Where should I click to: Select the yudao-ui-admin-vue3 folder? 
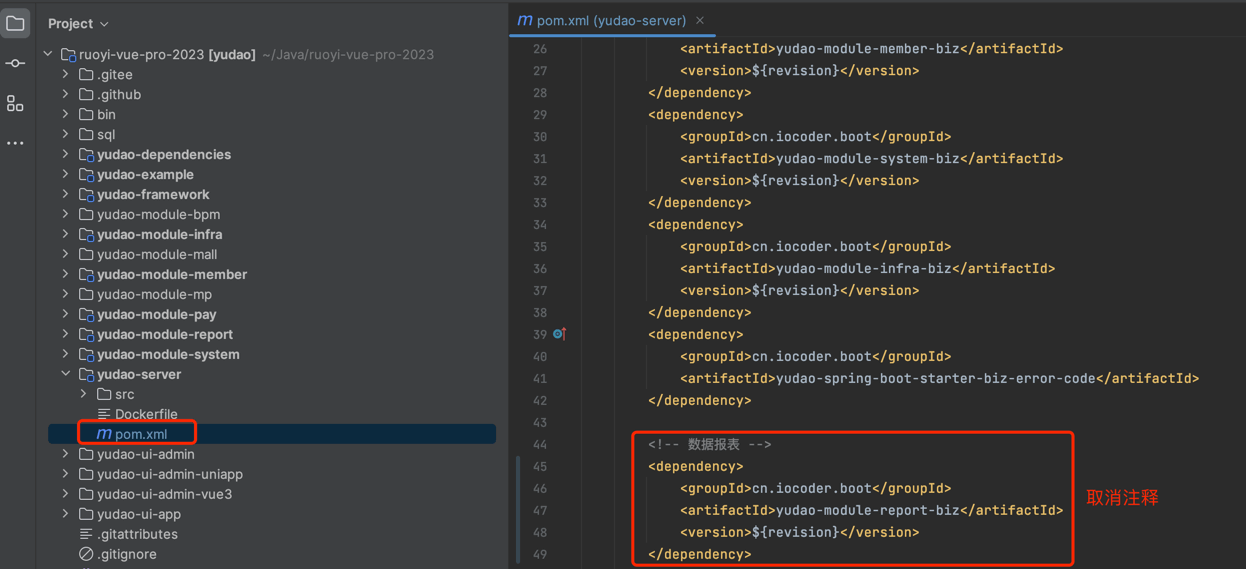[164, 494]
